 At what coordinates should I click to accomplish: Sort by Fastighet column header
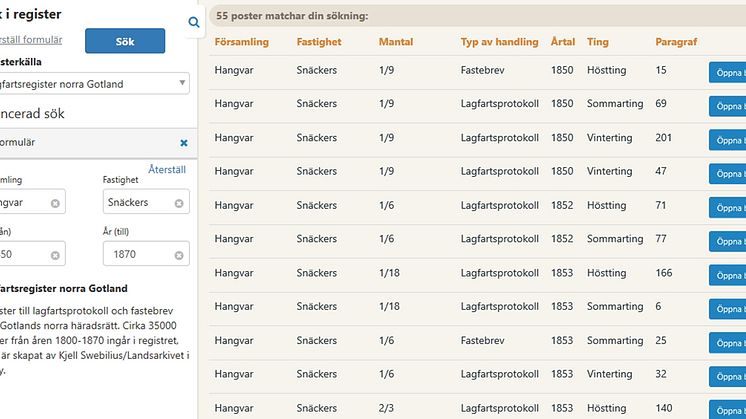[x=319, y=42]
